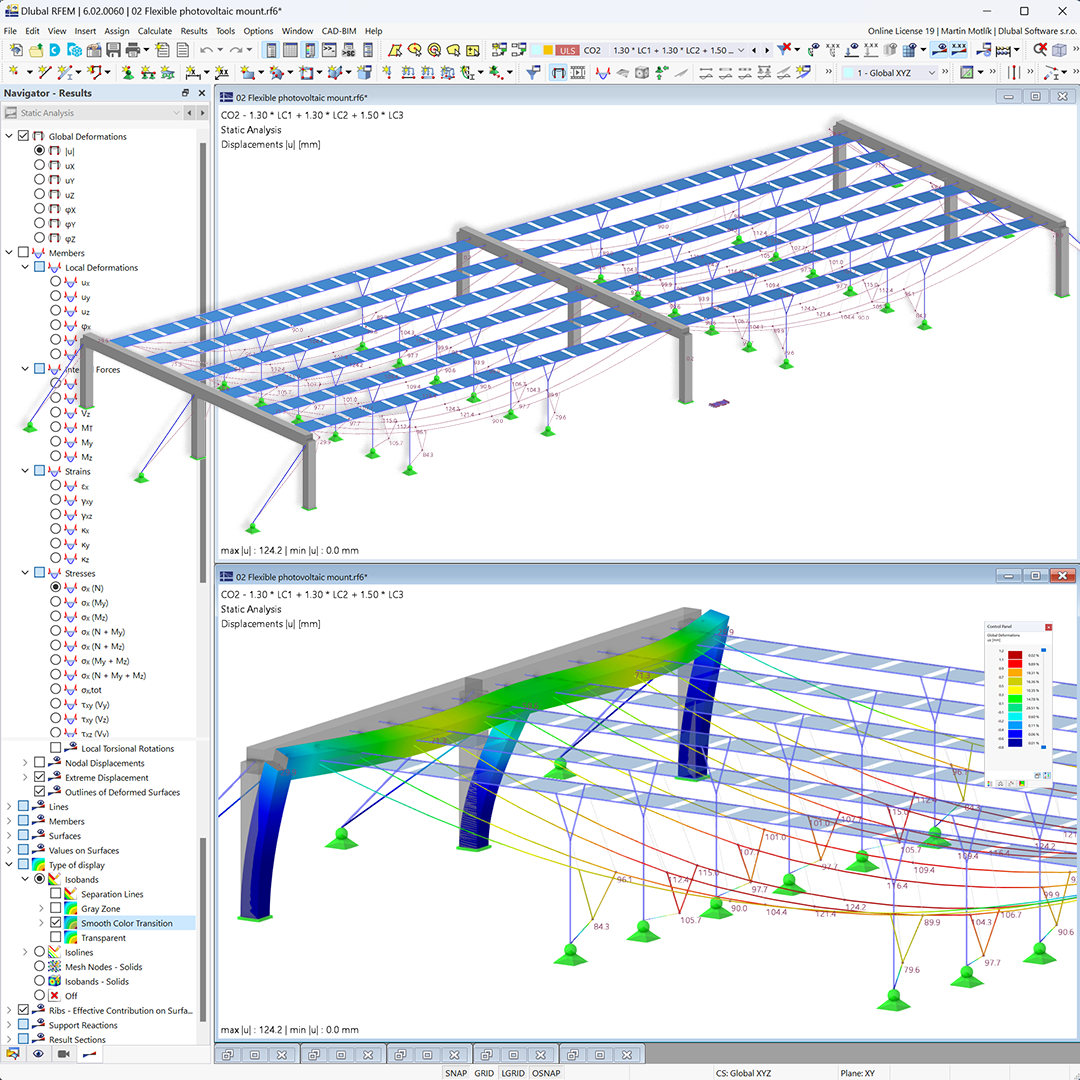Expand the Support Reactions tree node
Screen dimensions: 1080x1080
click(x=9, y=1025)
